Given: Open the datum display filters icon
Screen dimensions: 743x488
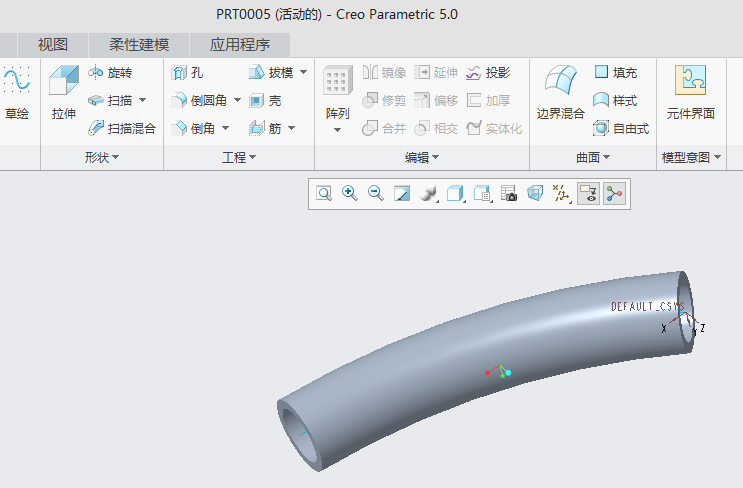Looking at the screenshot, I should coord(562,193).
